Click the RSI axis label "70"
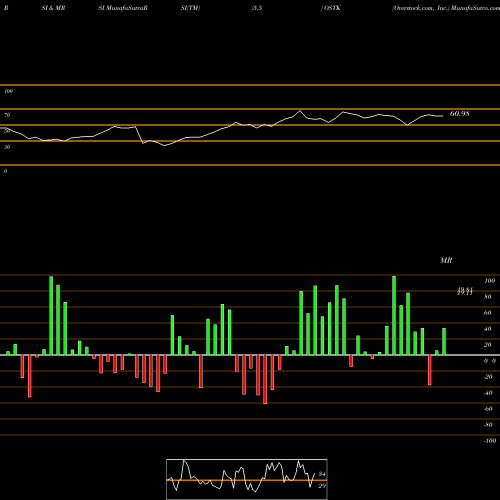The image size is (500, 500). click(7, 115)
